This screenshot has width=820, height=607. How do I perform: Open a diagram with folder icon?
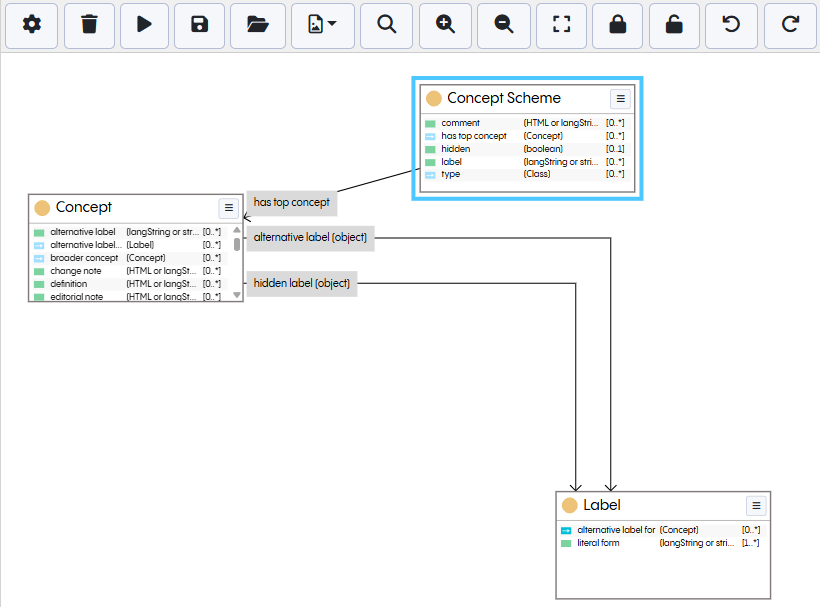tap(258, 25)
